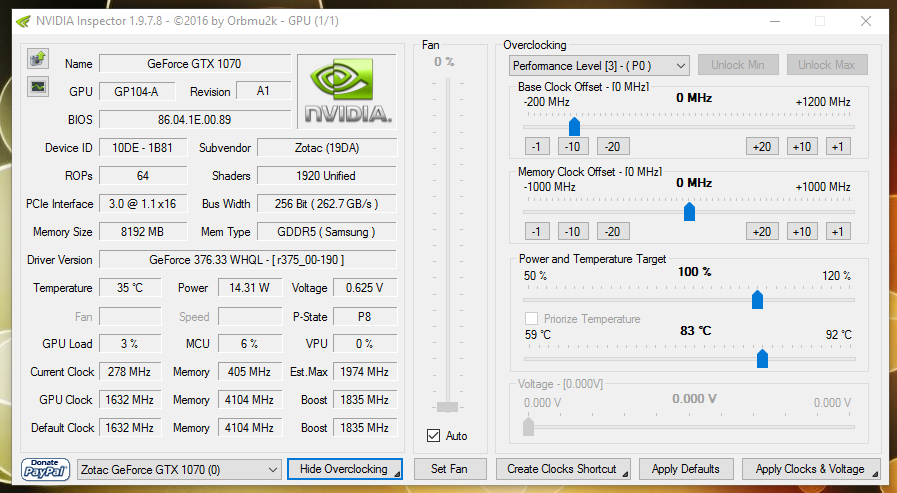Click the Memory Clock Offset slider thumb
Screen dimensions: 897x493
(x=689, y=211)
